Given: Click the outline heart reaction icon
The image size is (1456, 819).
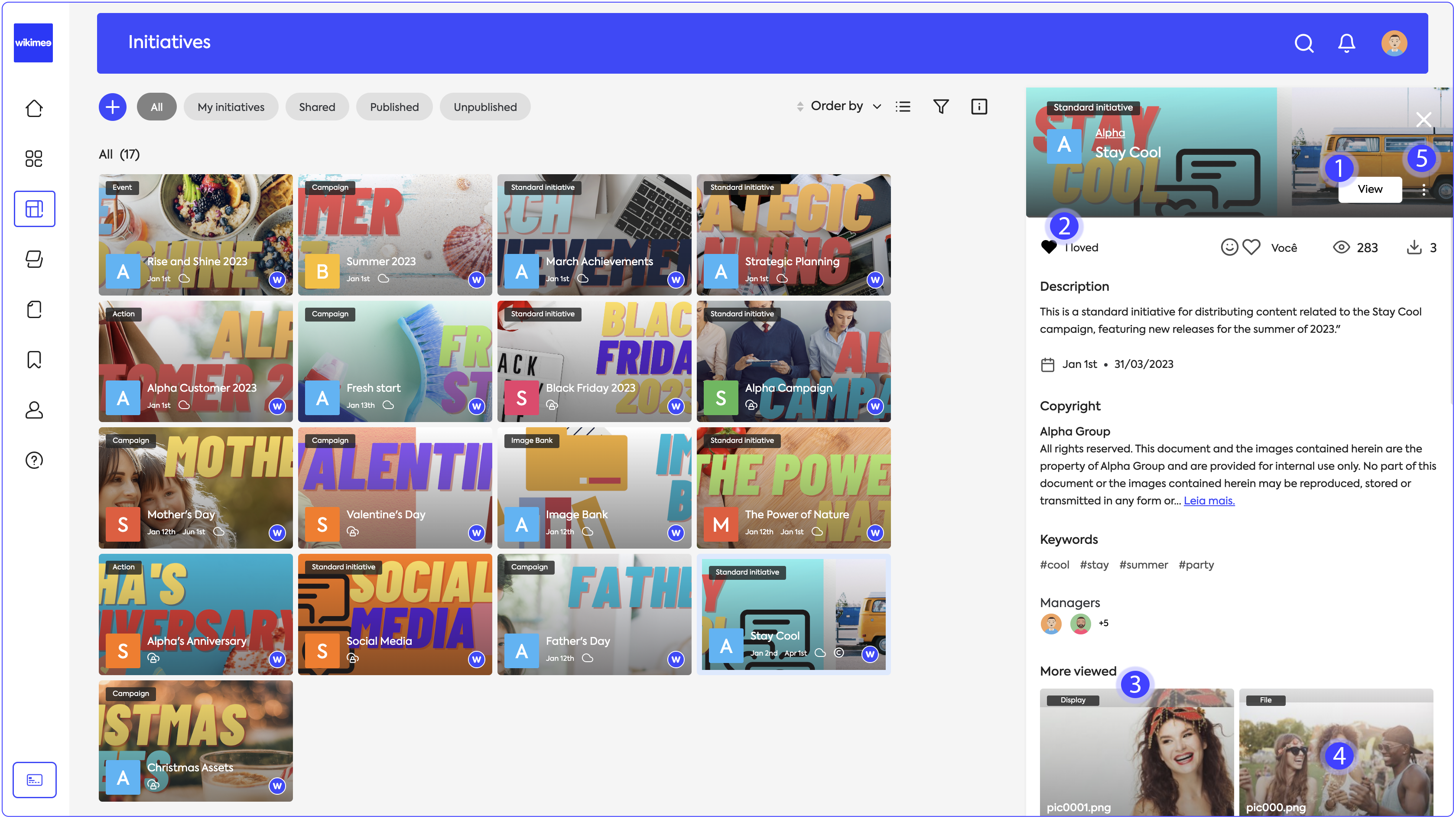Looking at the screenshot, I should point(1251,247).
